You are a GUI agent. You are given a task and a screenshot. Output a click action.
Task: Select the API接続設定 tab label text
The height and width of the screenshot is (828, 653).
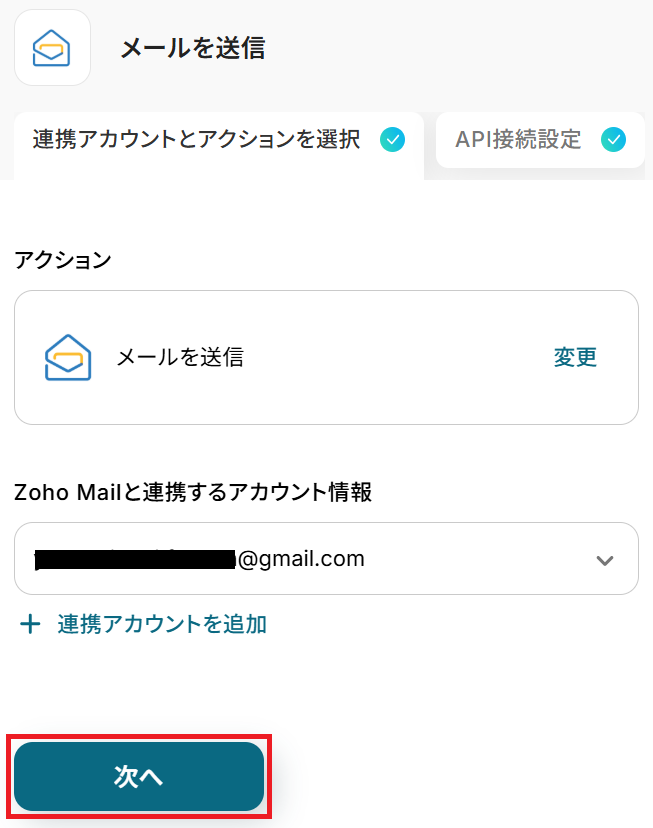pyautogui.click(x=518, y=140)
